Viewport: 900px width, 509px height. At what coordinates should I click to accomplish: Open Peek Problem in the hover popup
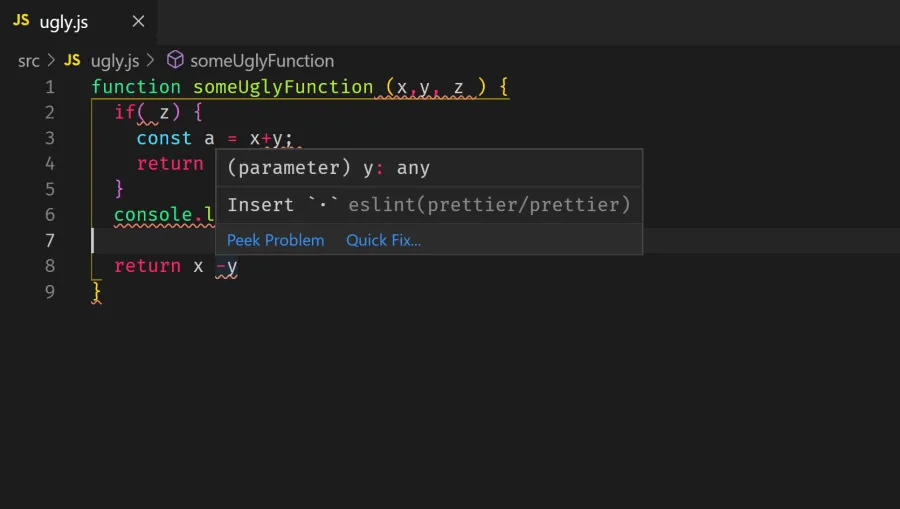point(275,240)
